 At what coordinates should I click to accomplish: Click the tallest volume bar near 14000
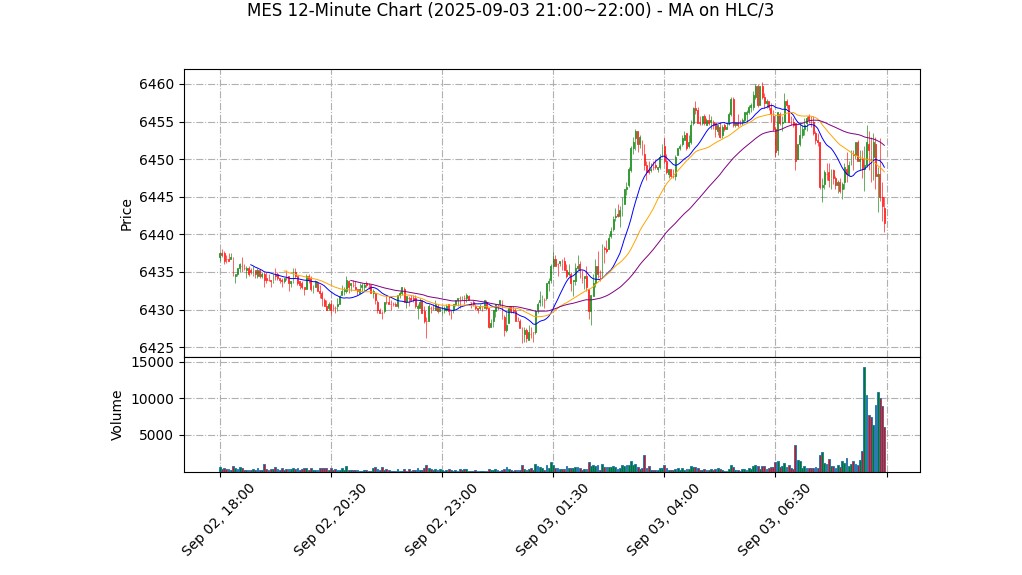(x=864, y=420)
